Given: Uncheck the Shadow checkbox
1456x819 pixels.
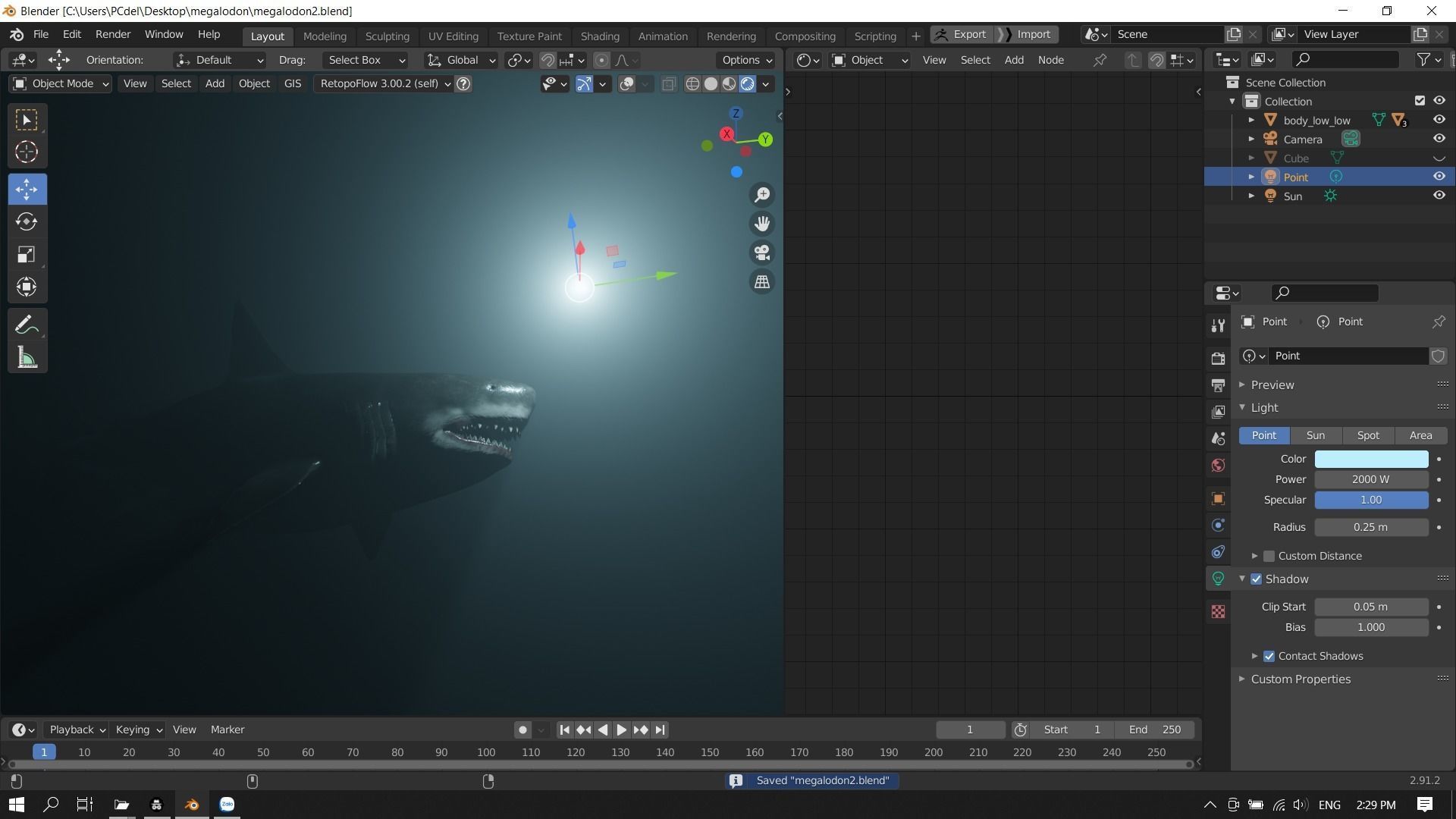Looking at the screenshot, I should click(x=1257, y=579).
